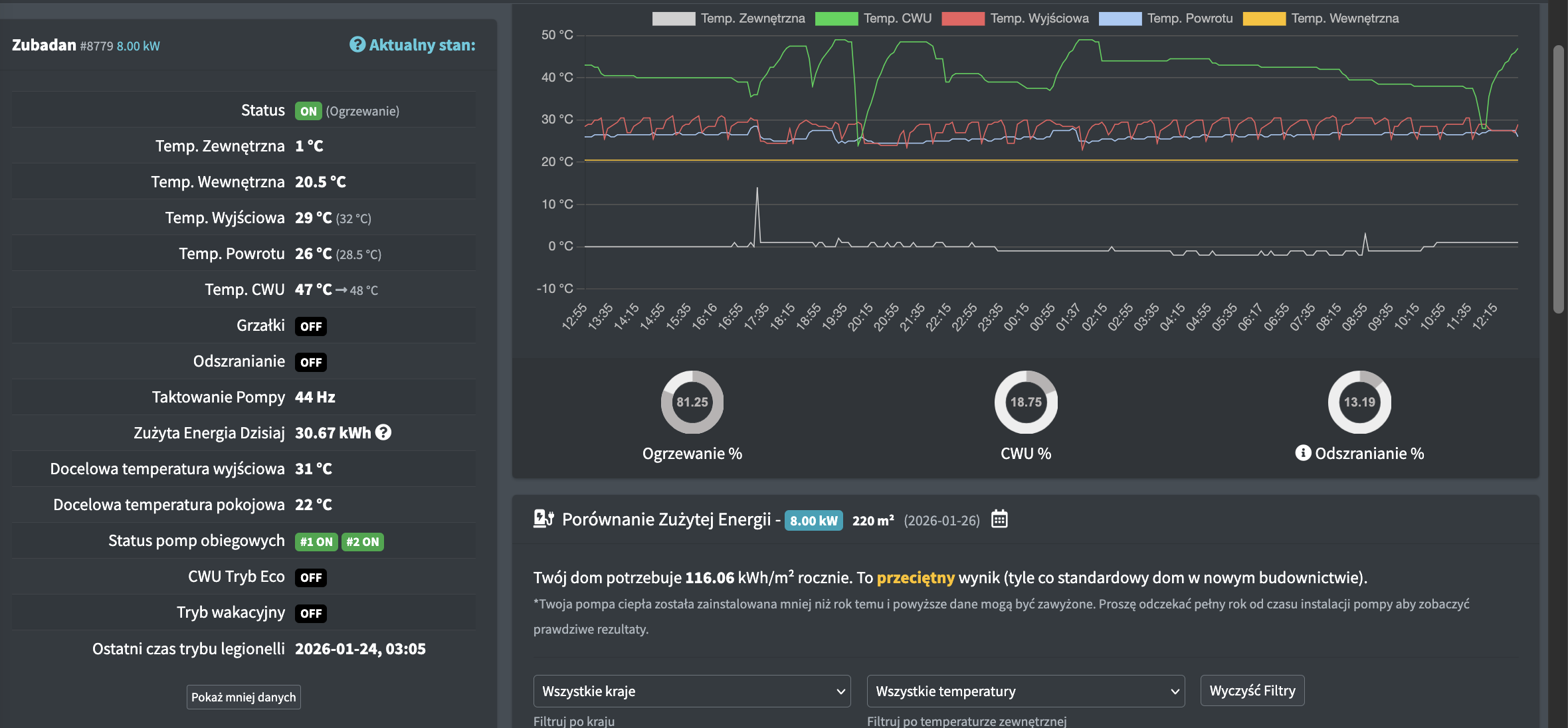Toggle Temp. Zewnętrzna series in chart legend
Viewport: 1568px width, 728px height.
tap(729, 19)
